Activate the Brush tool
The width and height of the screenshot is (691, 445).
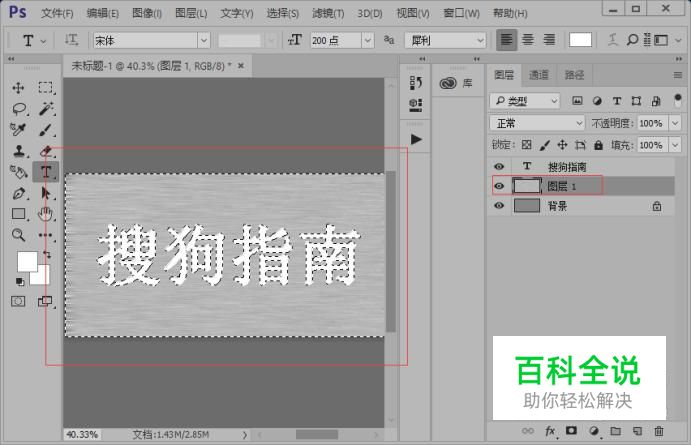pos(45,130)
